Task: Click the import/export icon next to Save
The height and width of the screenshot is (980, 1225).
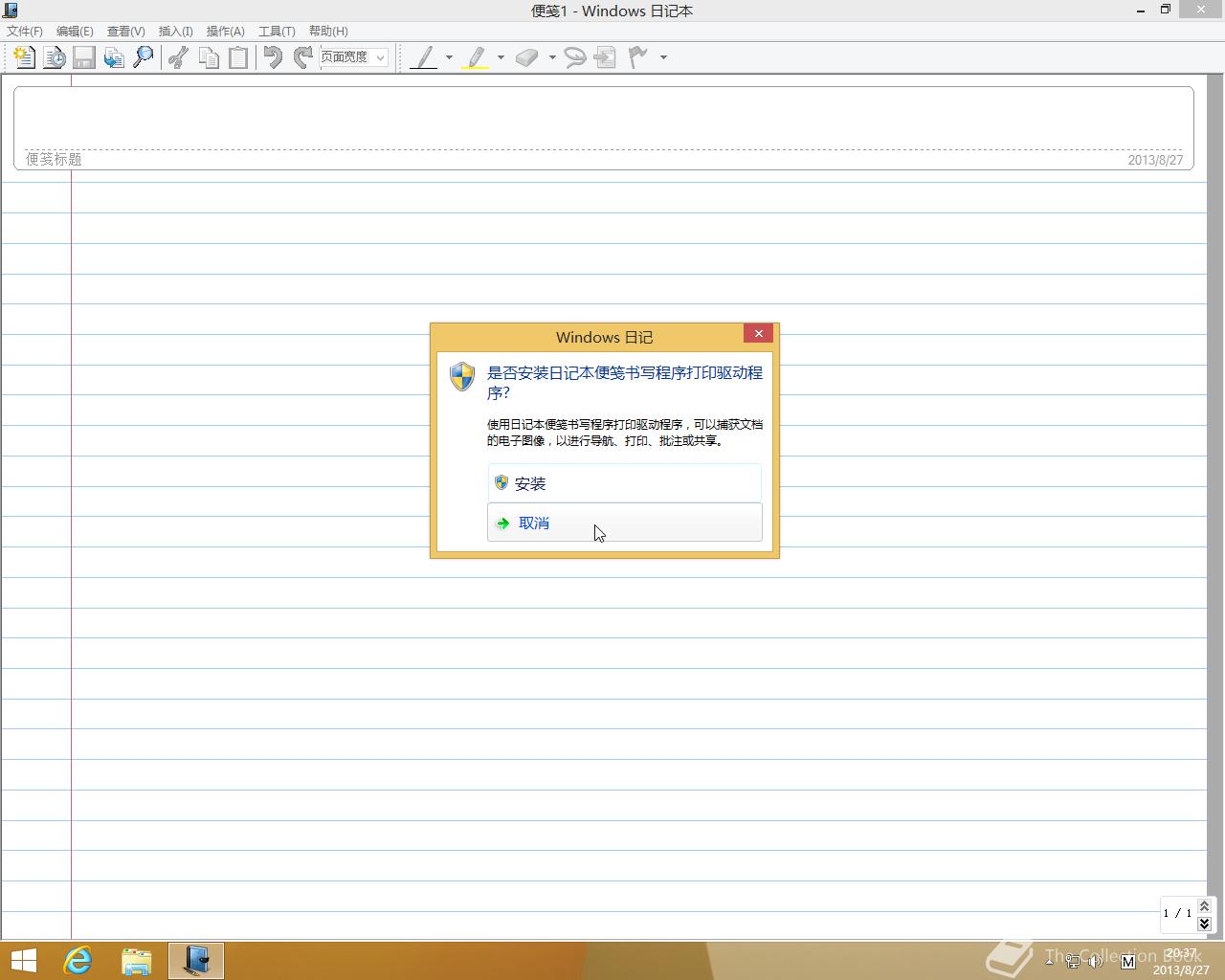Action: [x=114, y=57]
